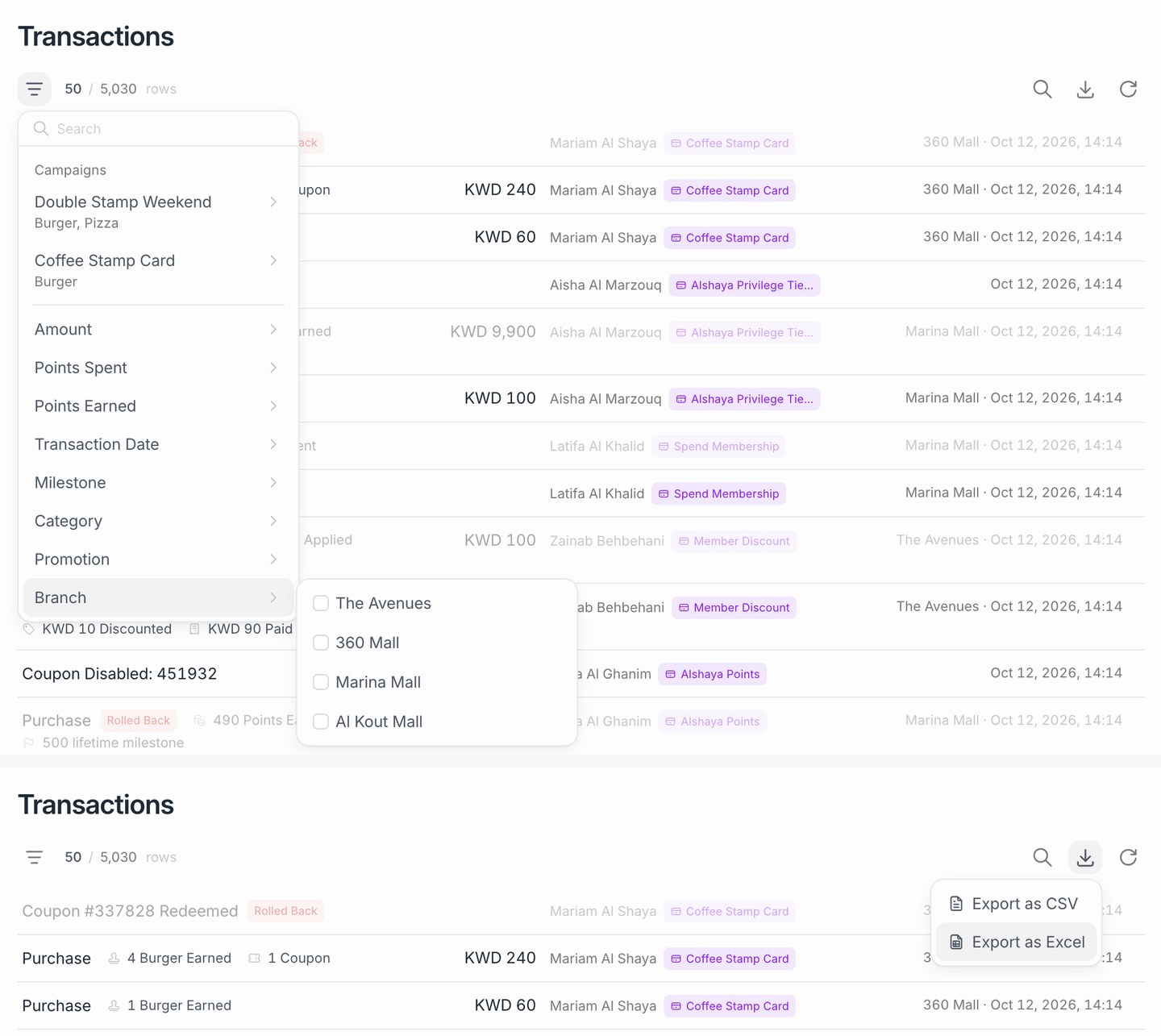Image resolution: width=1161 pixels, height=1036 pixels.
Task: Click the stamp icon beside 4 Burger Earned
Action: (x=114, y=958)
